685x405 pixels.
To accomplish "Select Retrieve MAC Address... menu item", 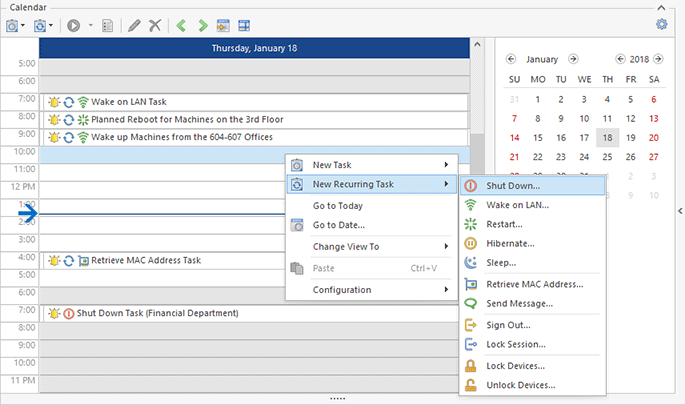I will coord(531,284).
